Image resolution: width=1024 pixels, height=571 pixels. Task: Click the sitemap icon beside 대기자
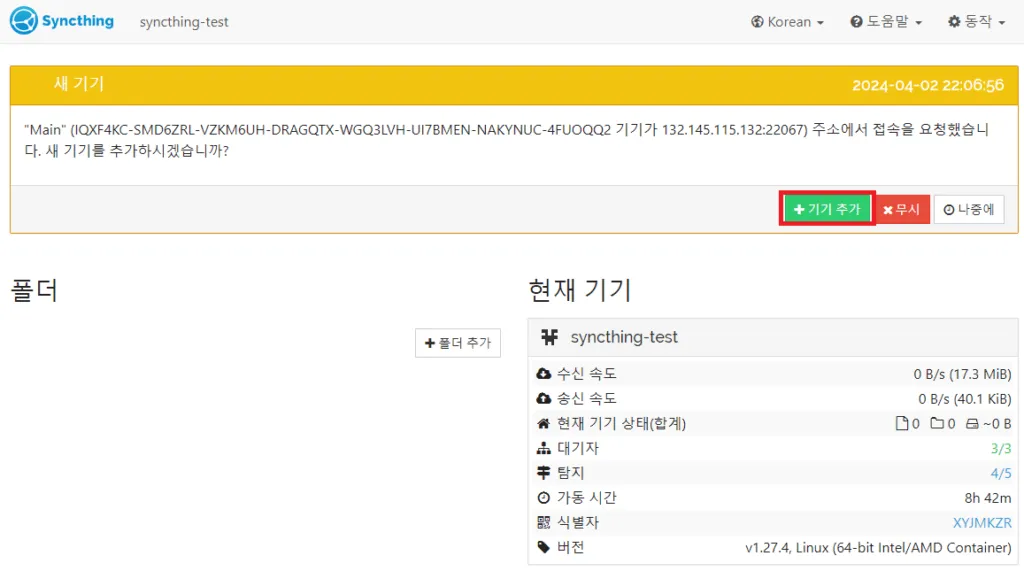[544, 449]
